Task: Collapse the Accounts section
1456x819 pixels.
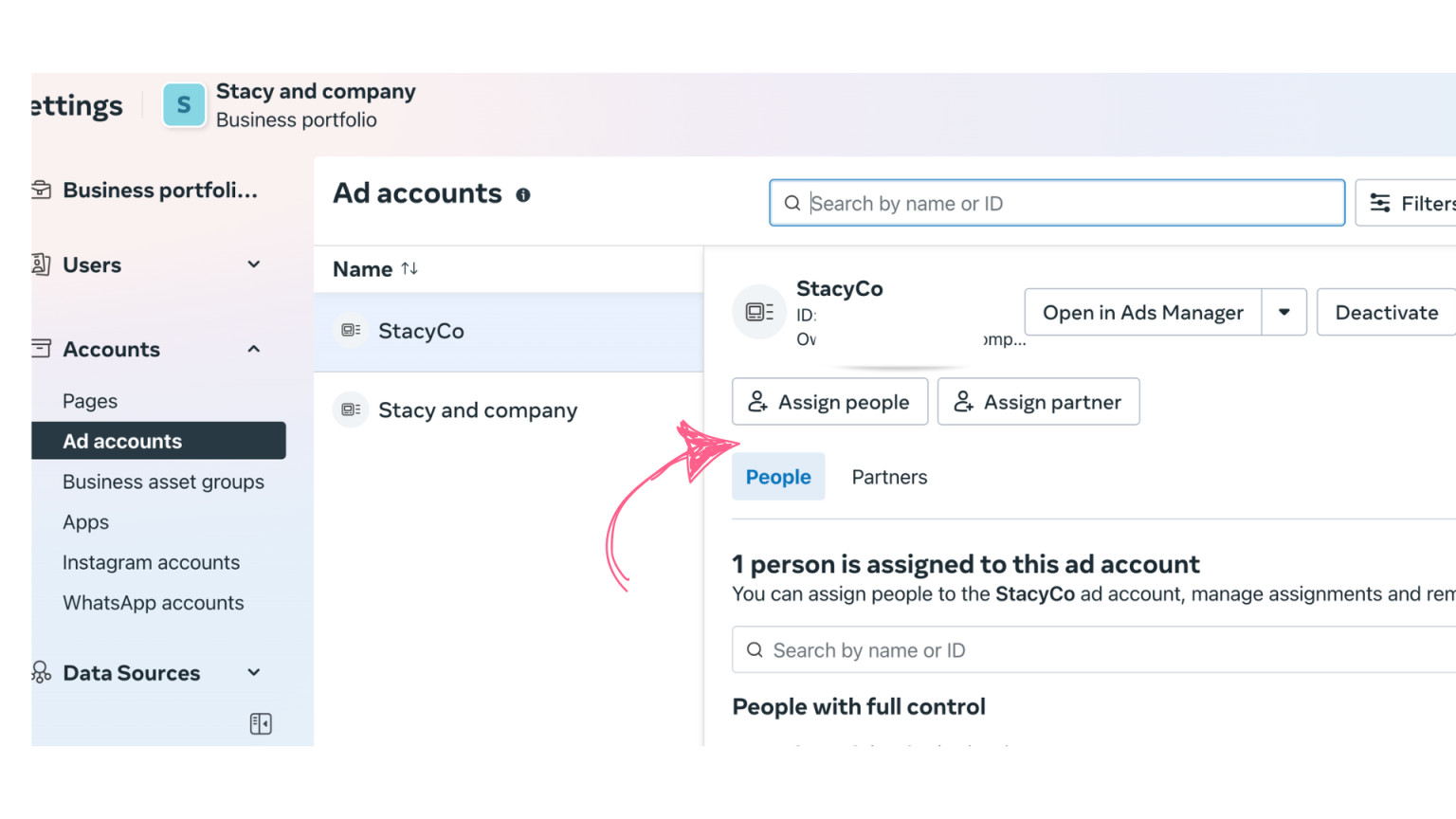Action: pos(253,349)
